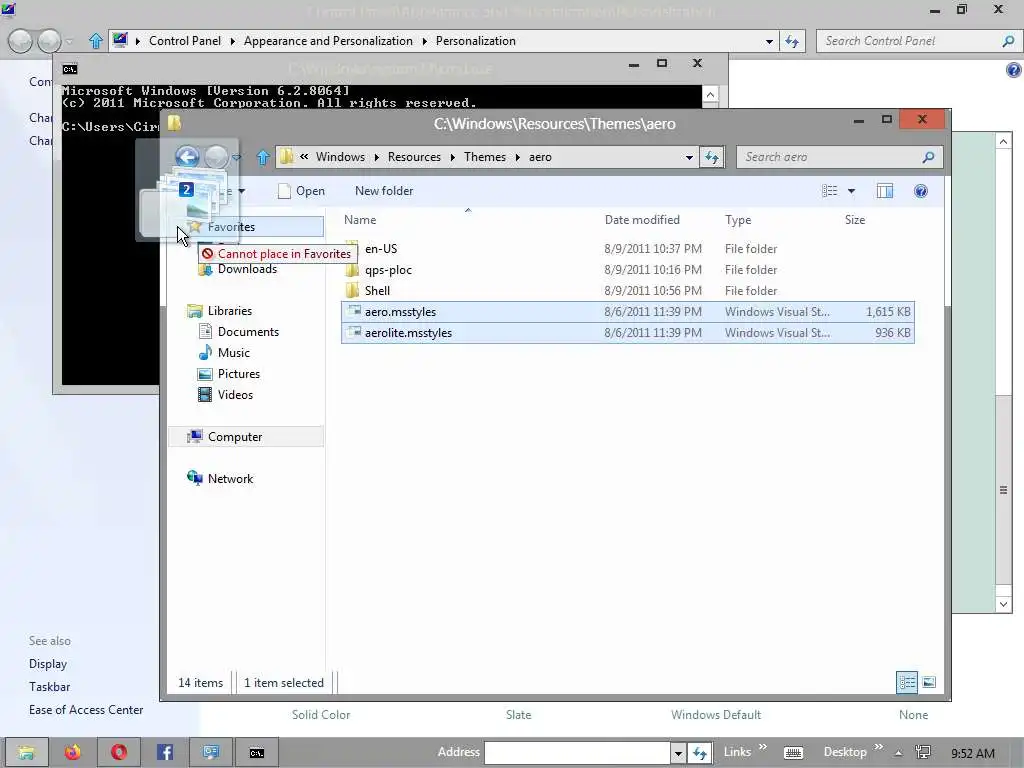Click the Control Panel window's up arrow
Screen dimensions: 1024x768
click(96, 41)
